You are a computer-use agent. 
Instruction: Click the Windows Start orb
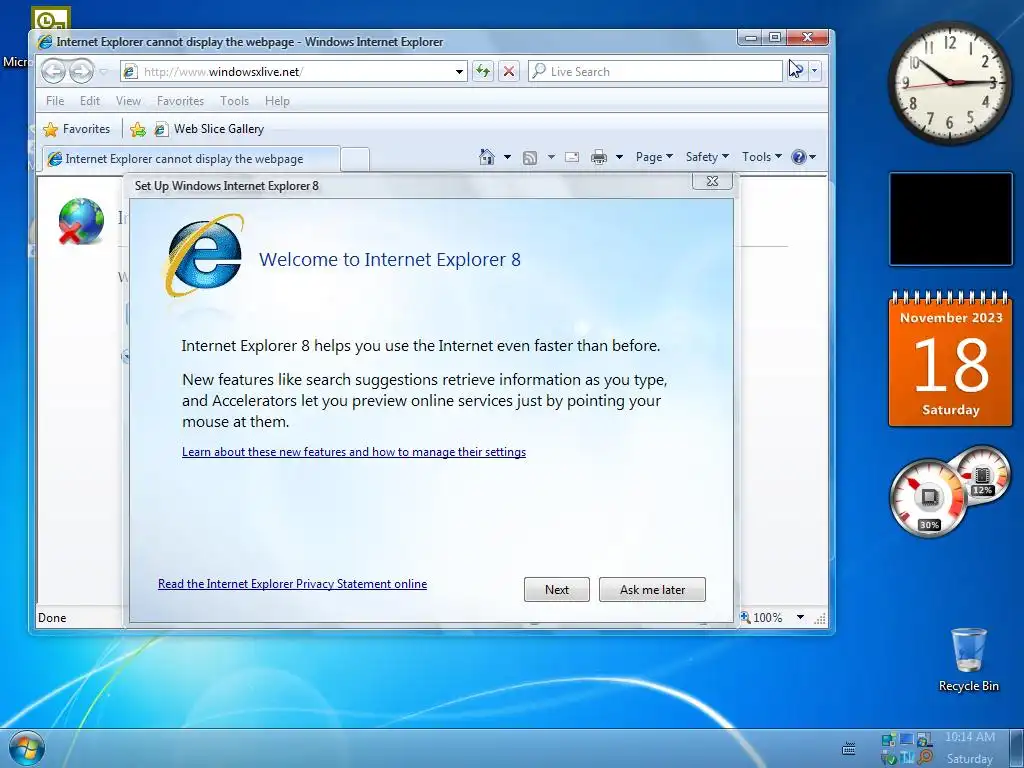click(27, 748)
